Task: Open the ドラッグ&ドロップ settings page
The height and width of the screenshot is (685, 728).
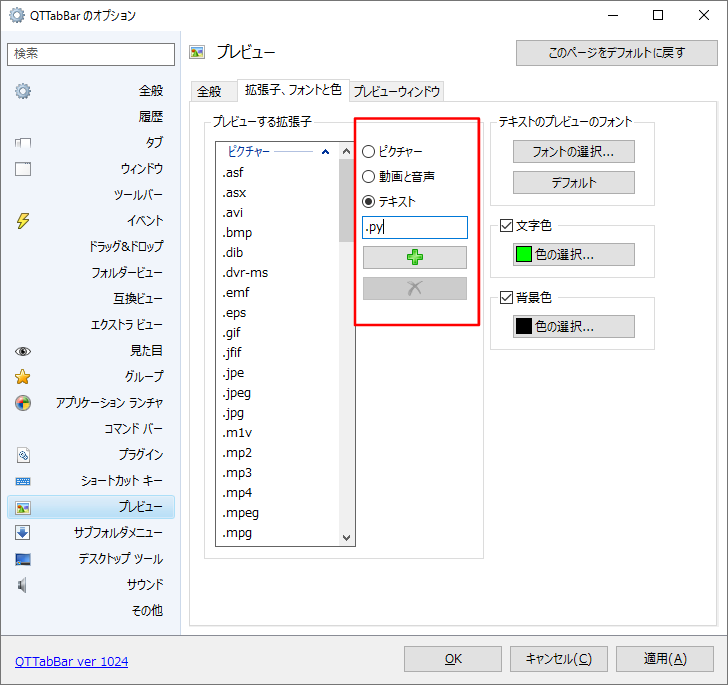Action: 126,246
